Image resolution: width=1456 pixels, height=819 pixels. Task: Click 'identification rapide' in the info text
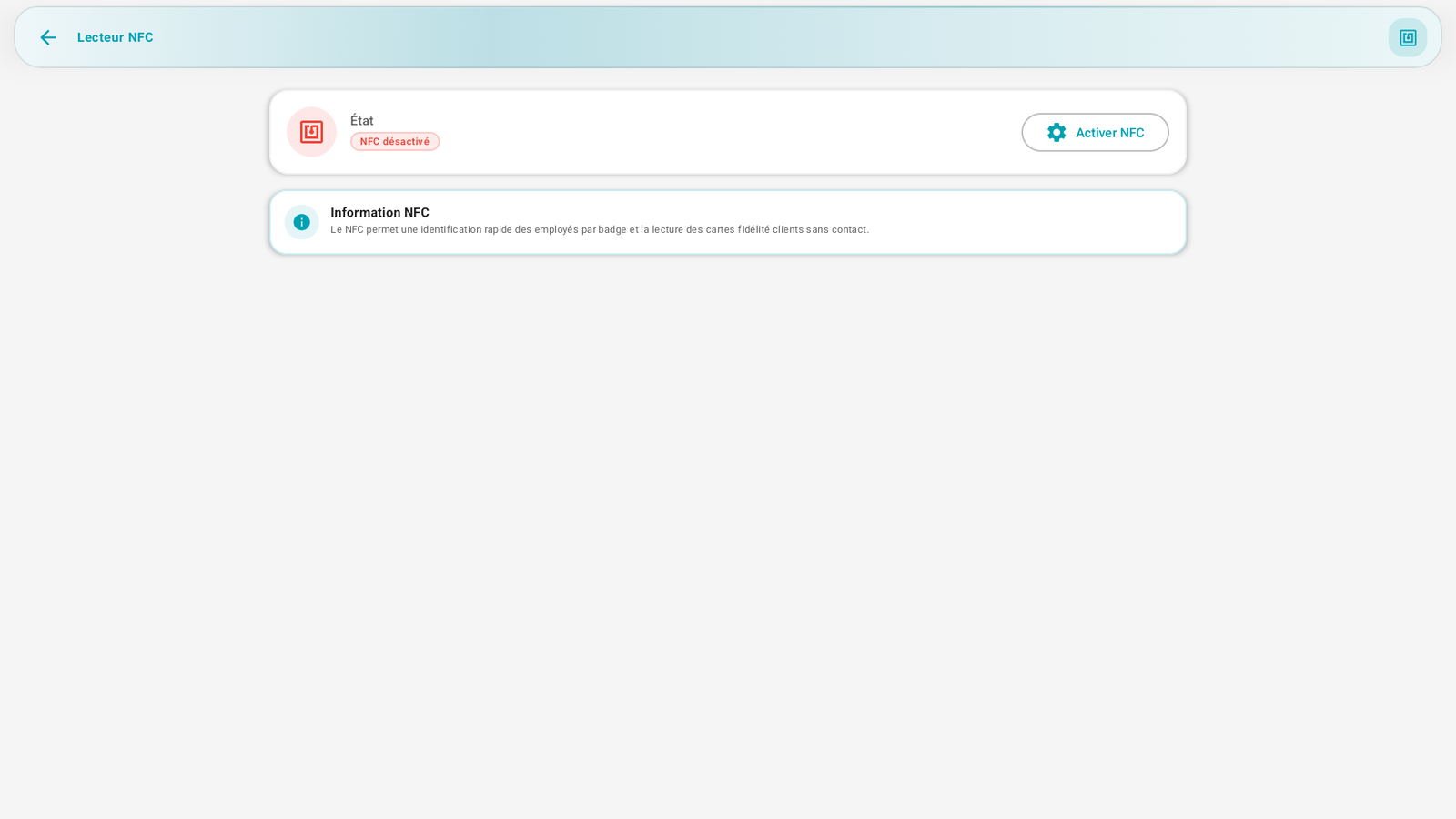click(x=467, y=229)
